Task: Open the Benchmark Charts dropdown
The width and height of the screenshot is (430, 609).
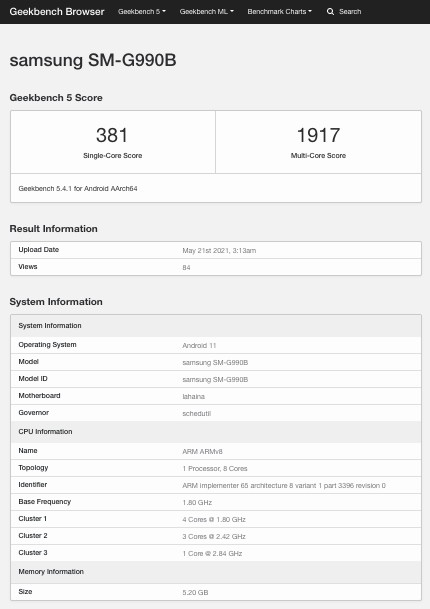Action: coord(280,12)
